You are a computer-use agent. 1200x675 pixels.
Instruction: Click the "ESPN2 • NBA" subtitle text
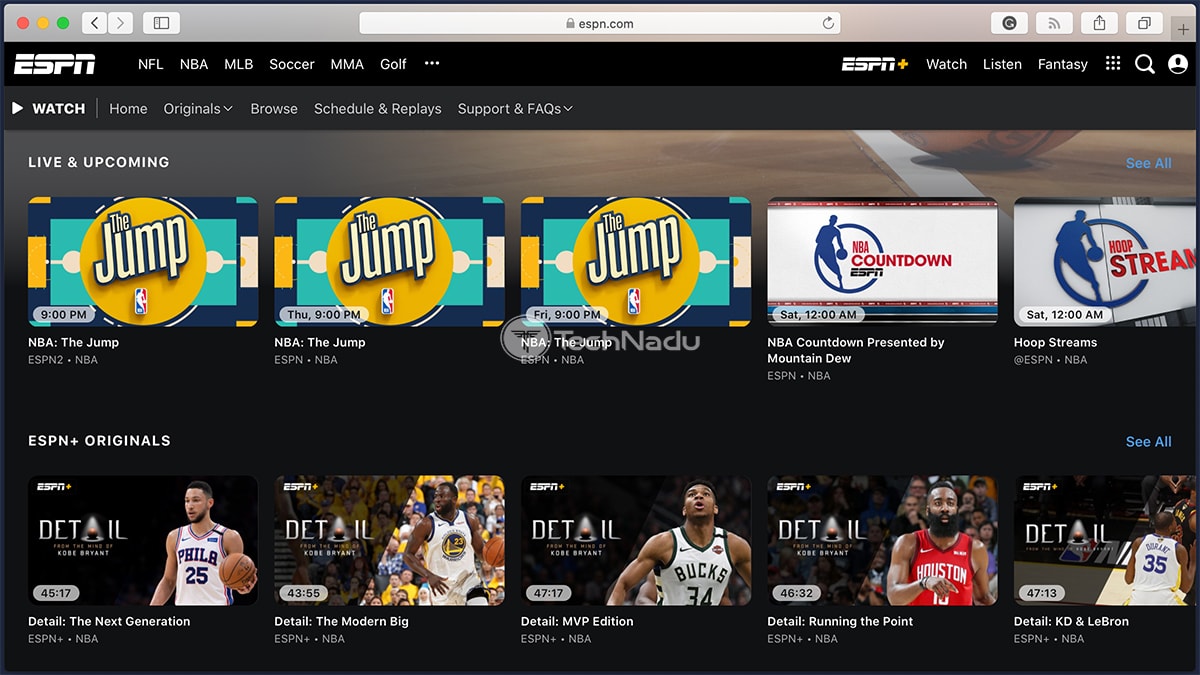(63, 359)
